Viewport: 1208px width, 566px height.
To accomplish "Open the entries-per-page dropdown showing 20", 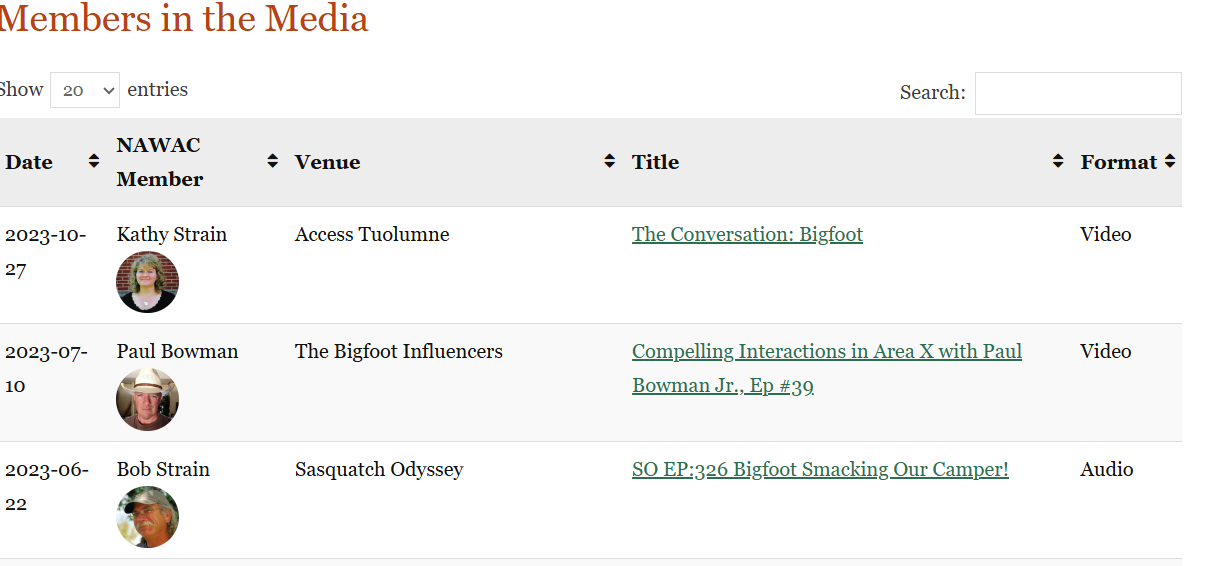I will click(85, 90).
